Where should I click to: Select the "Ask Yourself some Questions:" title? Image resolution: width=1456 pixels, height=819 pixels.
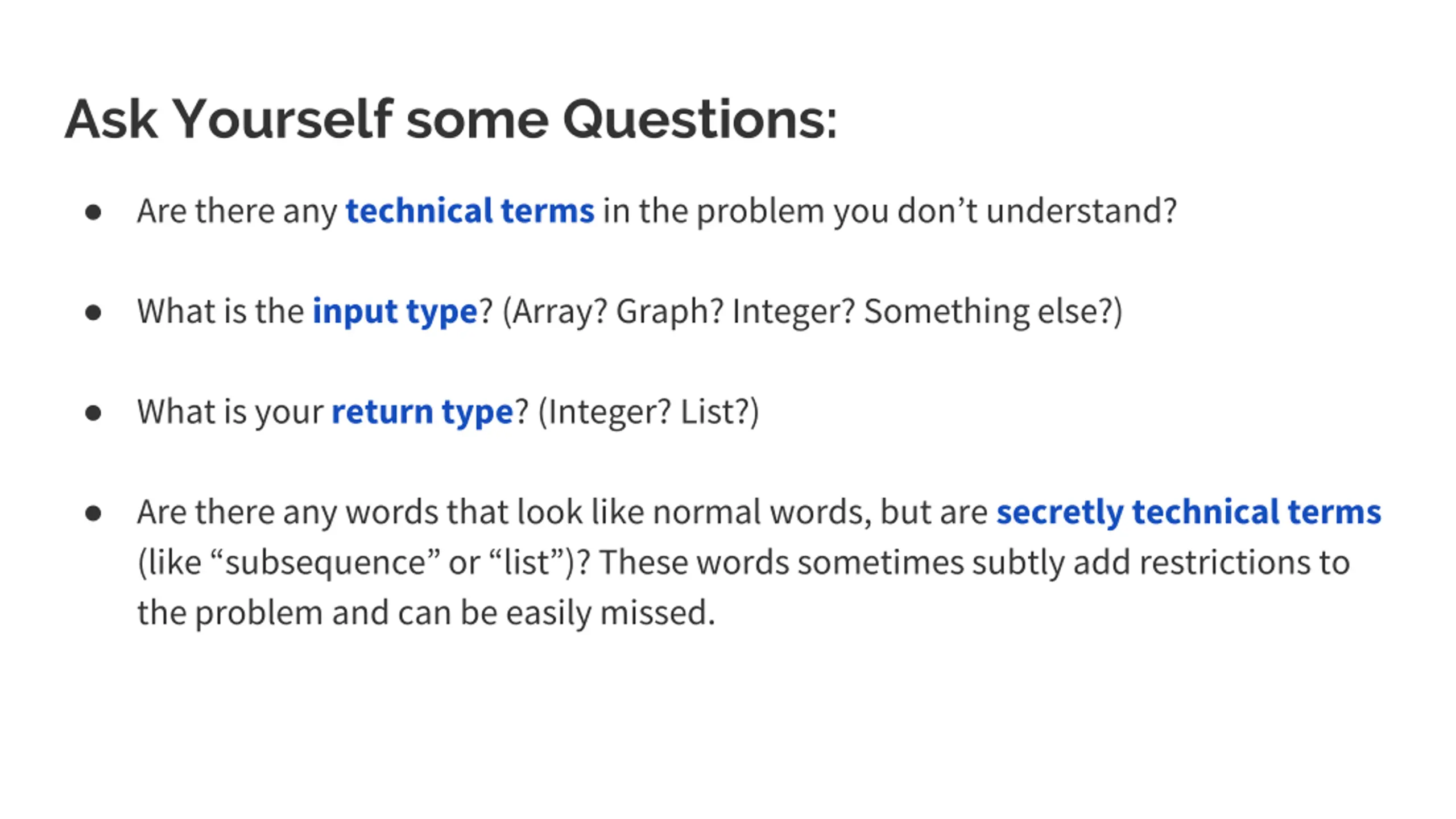(x=451, y=119)
